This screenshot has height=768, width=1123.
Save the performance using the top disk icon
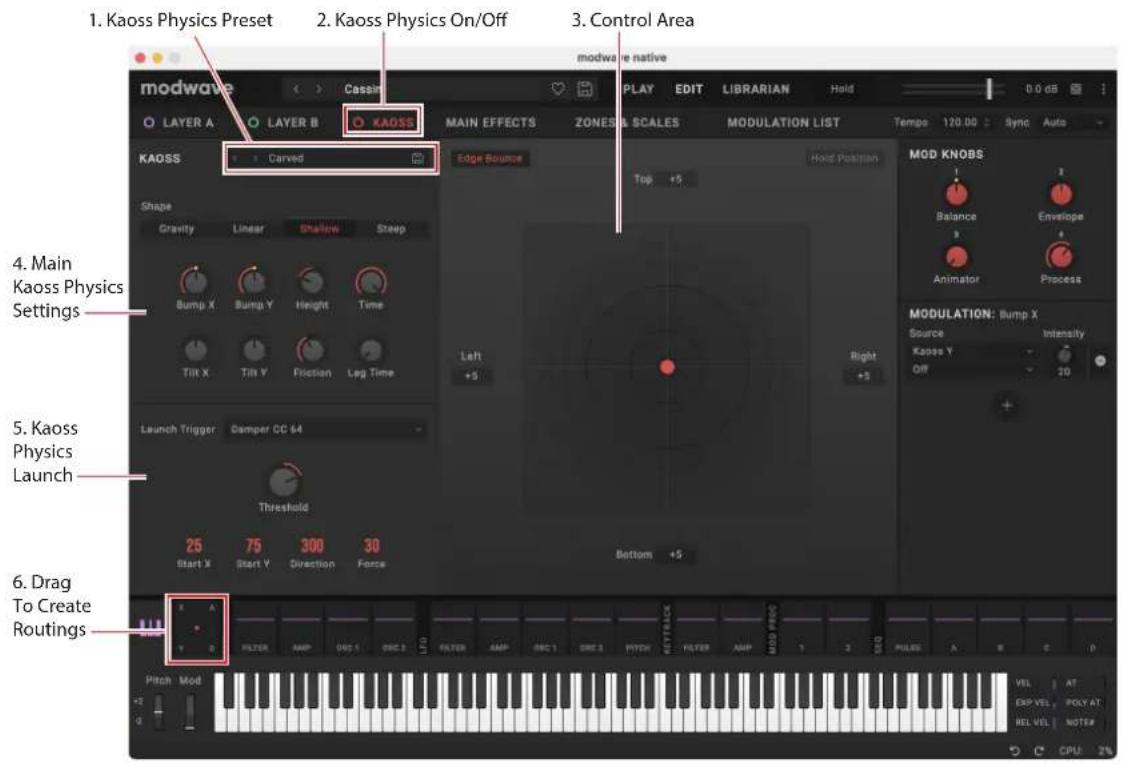pos(585,89)
